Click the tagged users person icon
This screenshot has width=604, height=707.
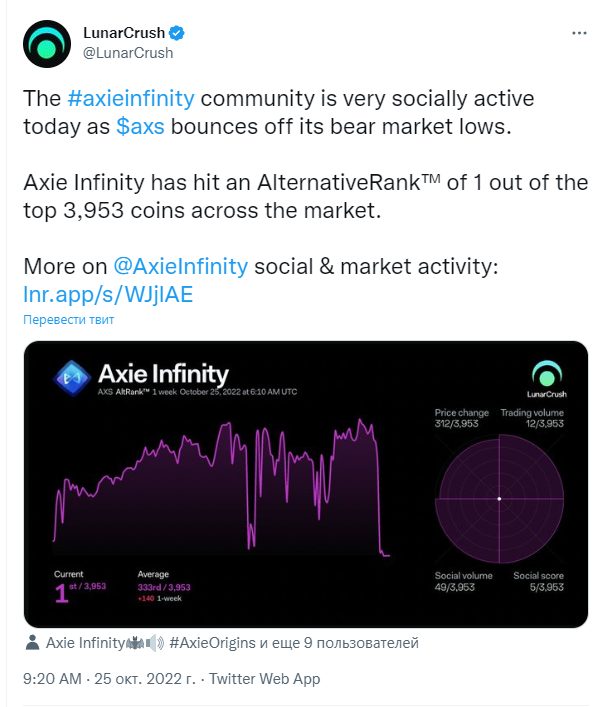point(32,643)
